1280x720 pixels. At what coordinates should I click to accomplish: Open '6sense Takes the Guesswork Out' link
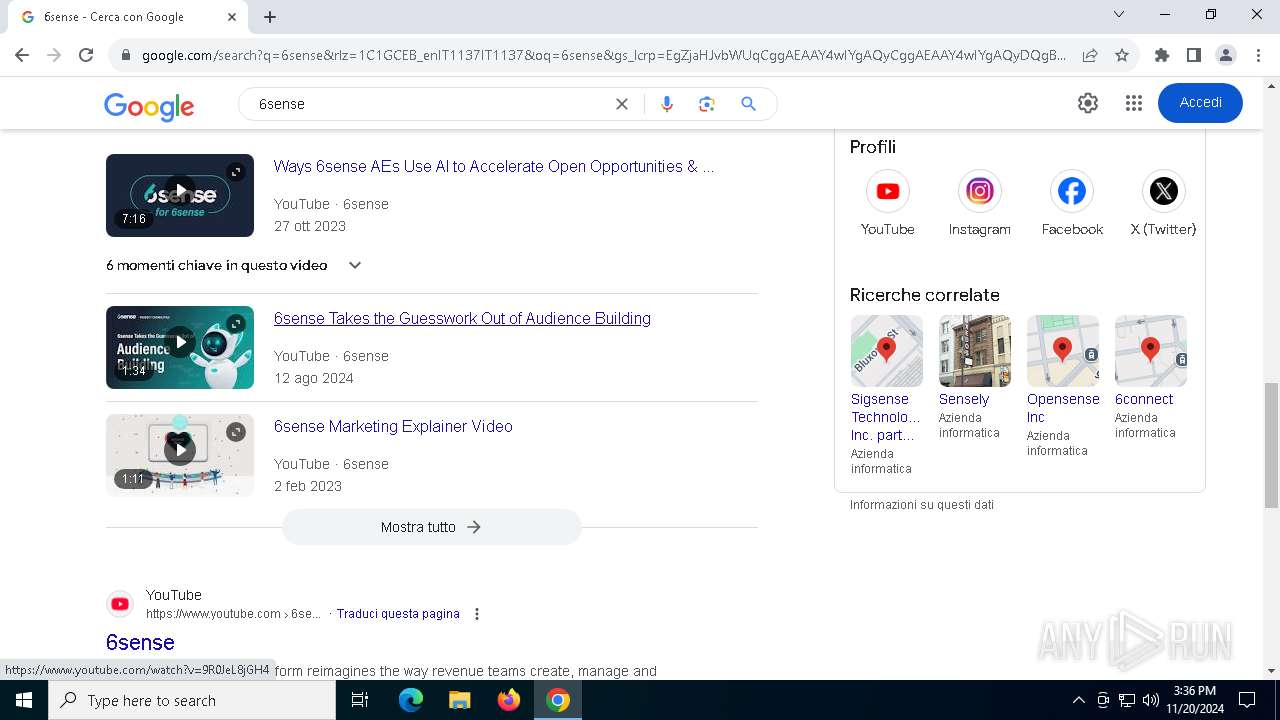click(462, 318)
